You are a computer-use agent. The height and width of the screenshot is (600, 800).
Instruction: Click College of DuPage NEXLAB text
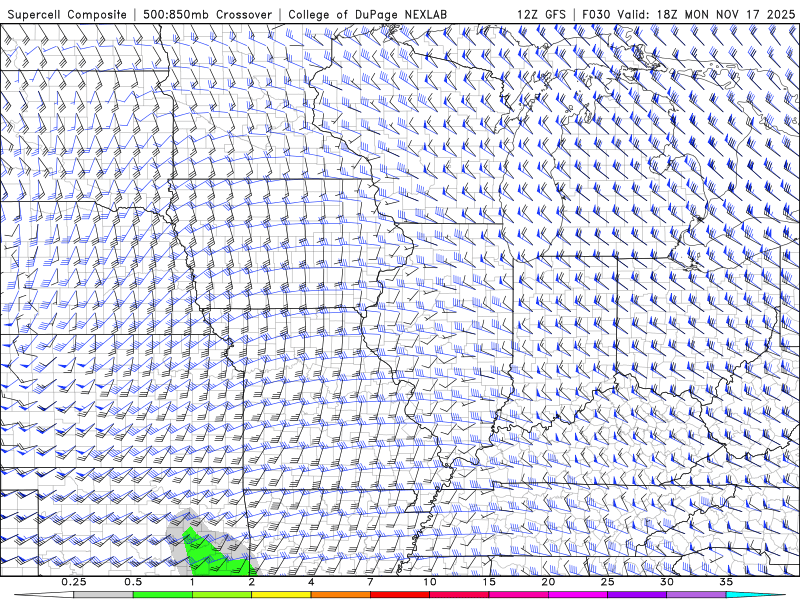pyautogui.click(x=367, y=14)
